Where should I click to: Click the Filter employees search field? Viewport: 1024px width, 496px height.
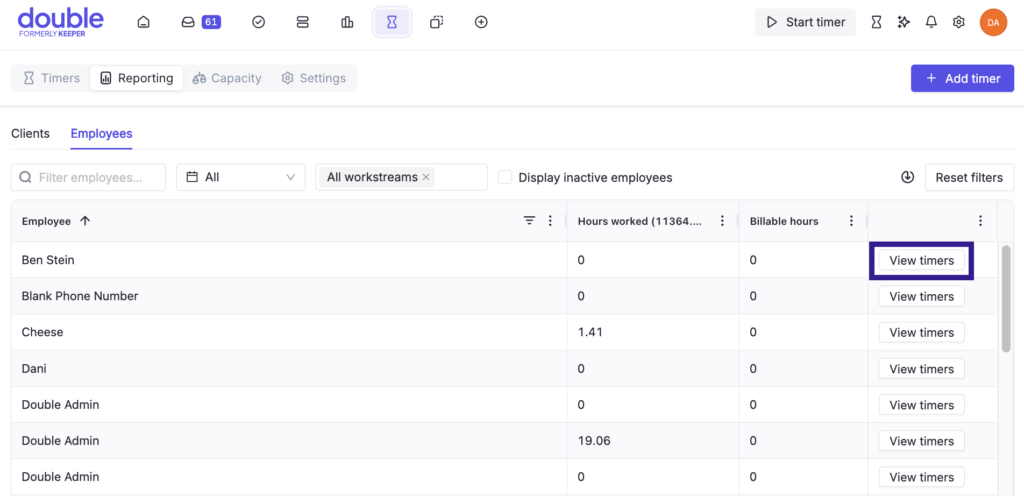(x=89, y=177)
